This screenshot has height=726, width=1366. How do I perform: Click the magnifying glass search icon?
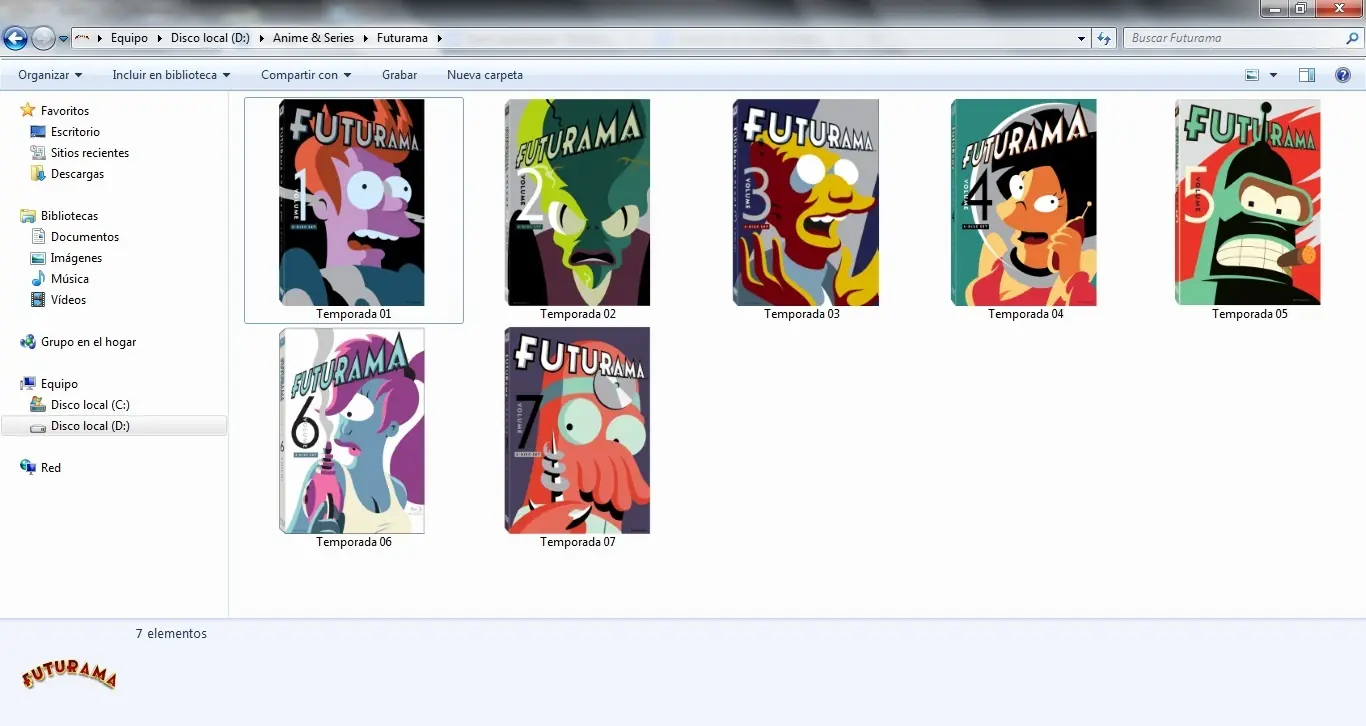click(x=1352, y=38)
